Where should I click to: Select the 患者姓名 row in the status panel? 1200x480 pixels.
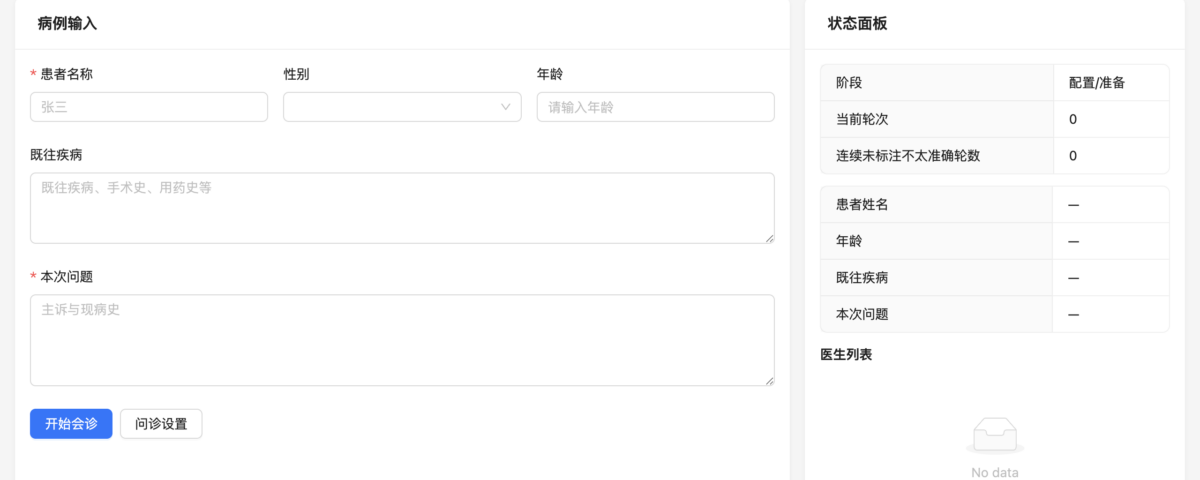862,205
